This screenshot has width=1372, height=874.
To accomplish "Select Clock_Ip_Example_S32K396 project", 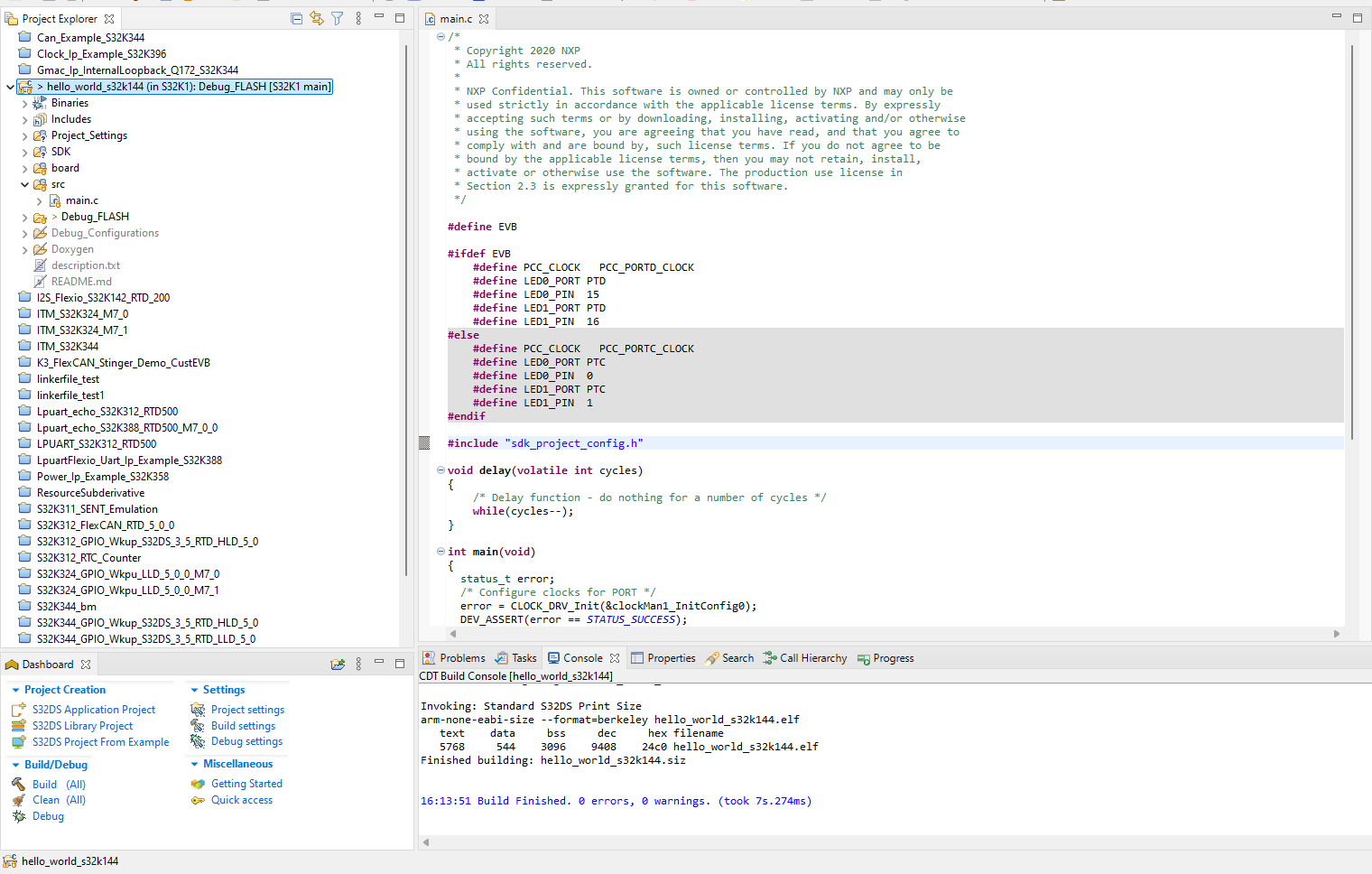I will [101, 54].
